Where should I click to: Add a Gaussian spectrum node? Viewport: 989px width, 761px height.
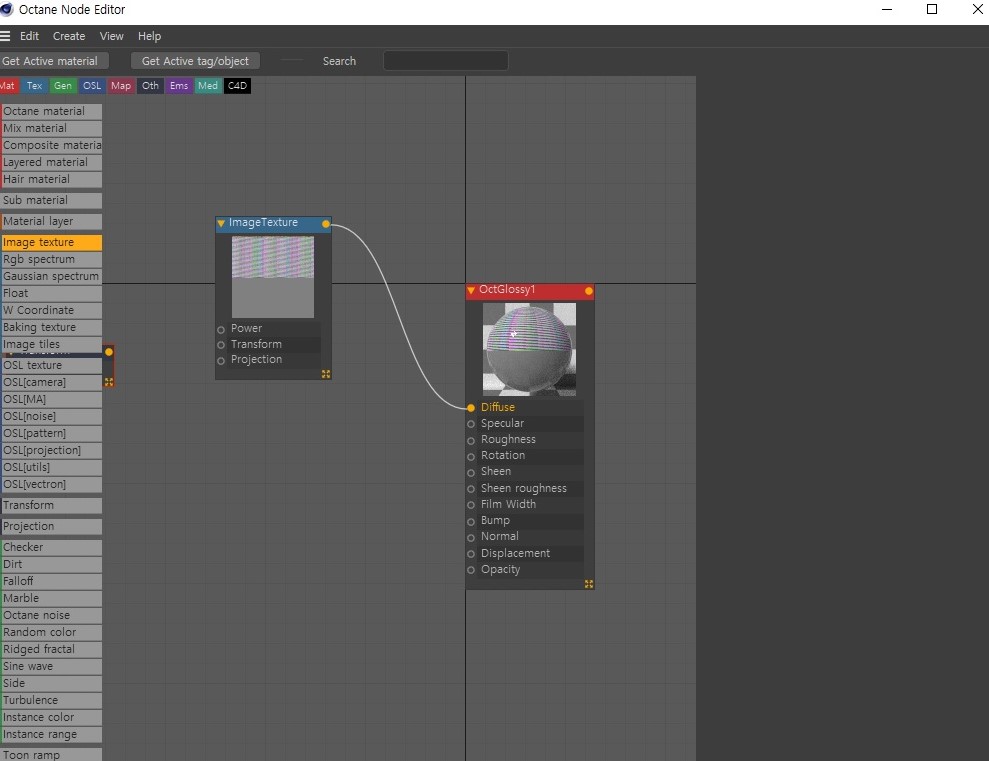pos(51,277)
